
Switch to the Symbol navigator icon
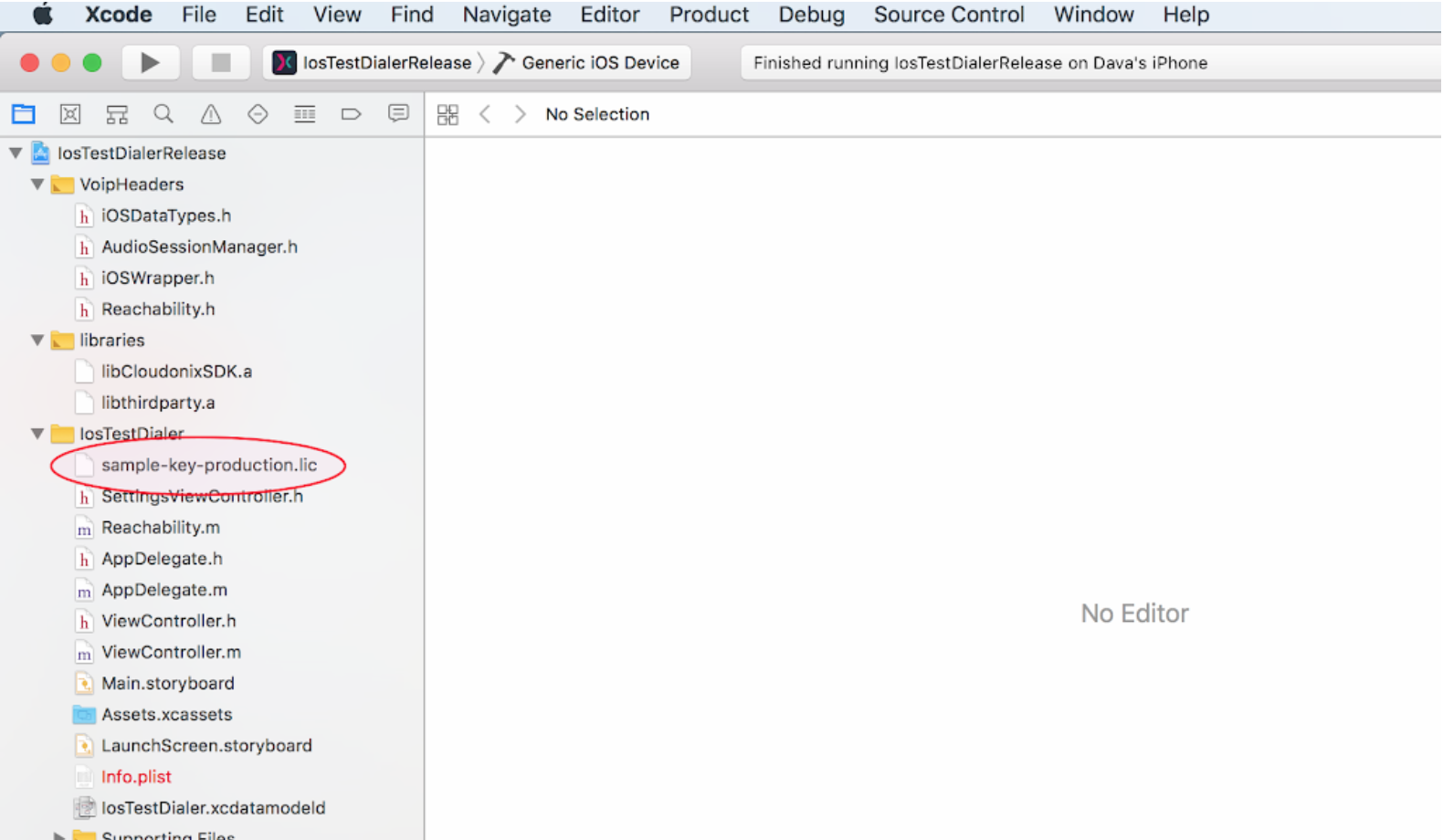[x=117, y=114]
